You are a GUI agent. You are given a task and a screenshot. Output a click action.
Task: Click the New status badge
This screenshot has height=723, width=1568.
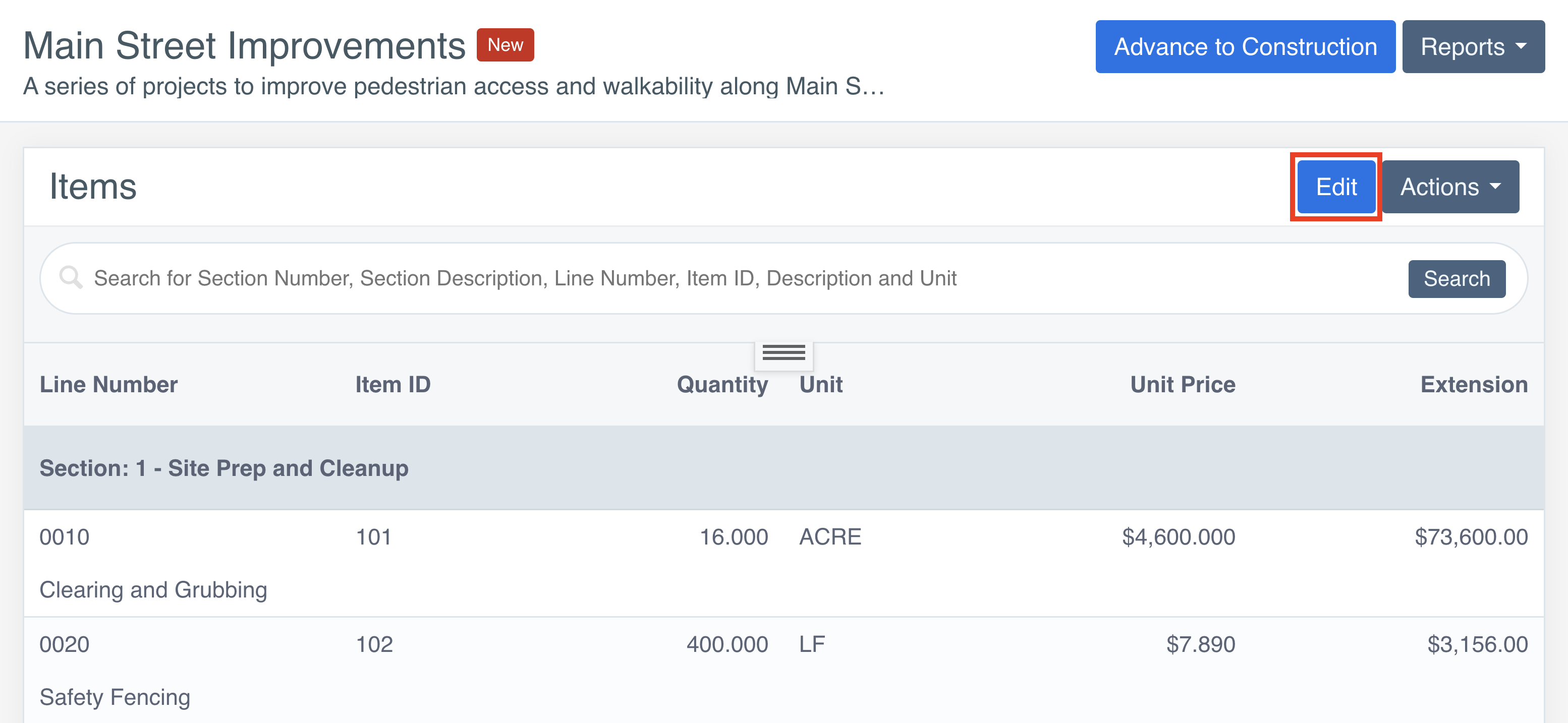tap(505, 45)
